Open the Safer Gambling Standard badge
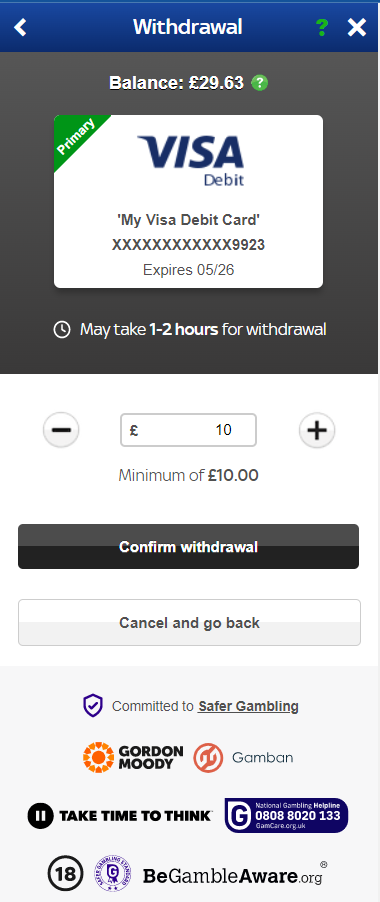Viewport: 380px width, 902px height. [x=113, y=875]
